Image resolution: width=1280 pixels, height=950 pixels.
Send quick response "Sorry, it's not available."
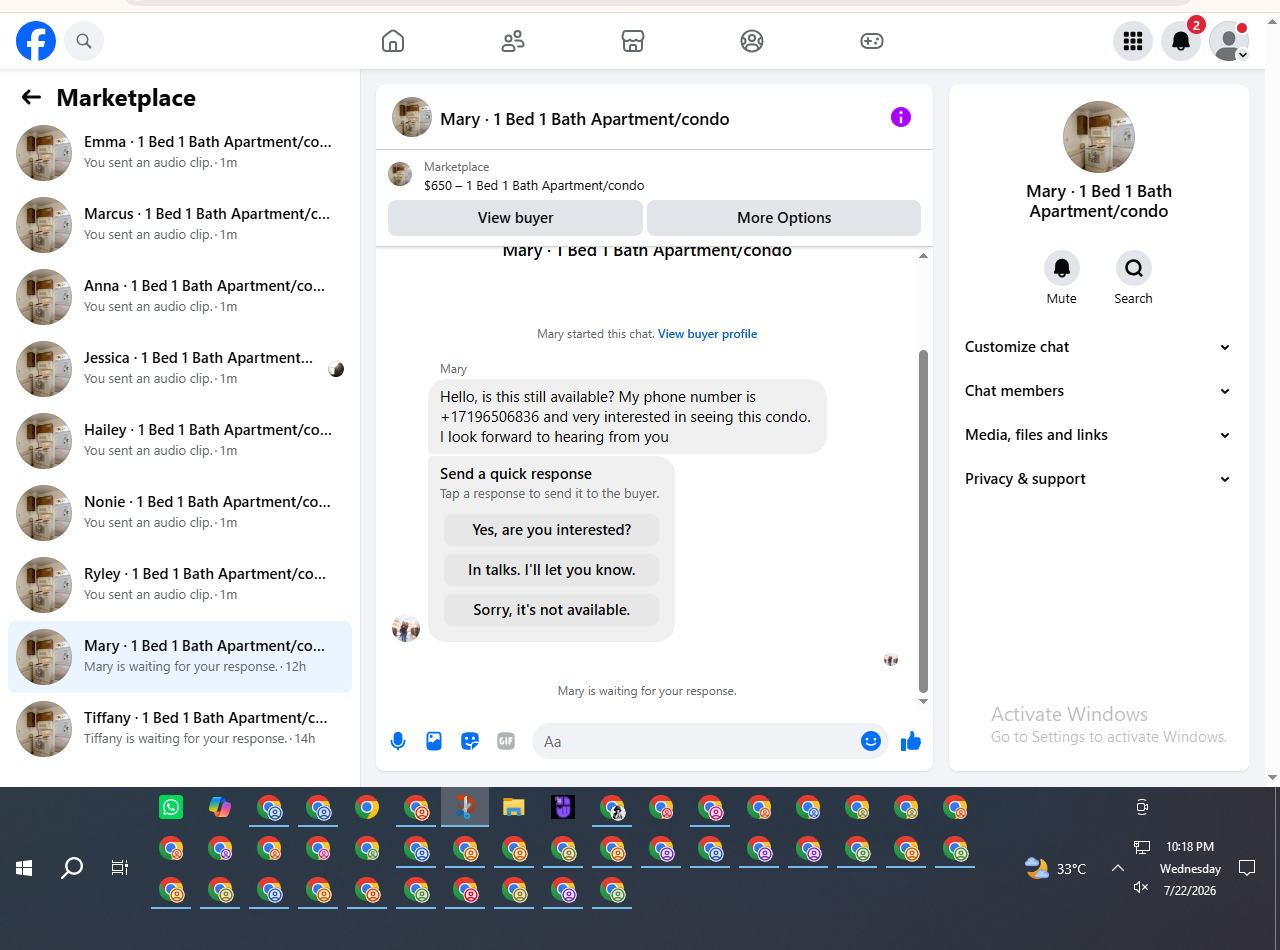click(x=552, y=610)
